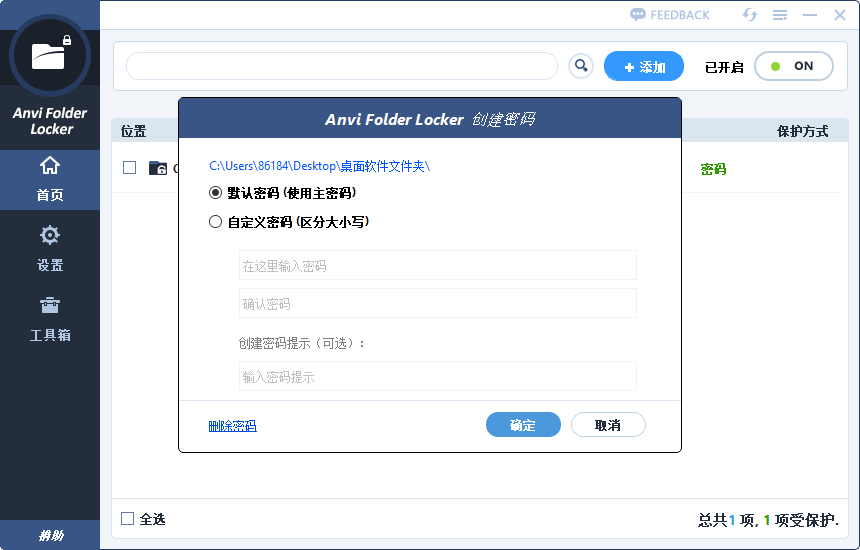Click the 输入密码提示 hint field
This screenshot has height=550, width=860.
click(x=438, y=376)
